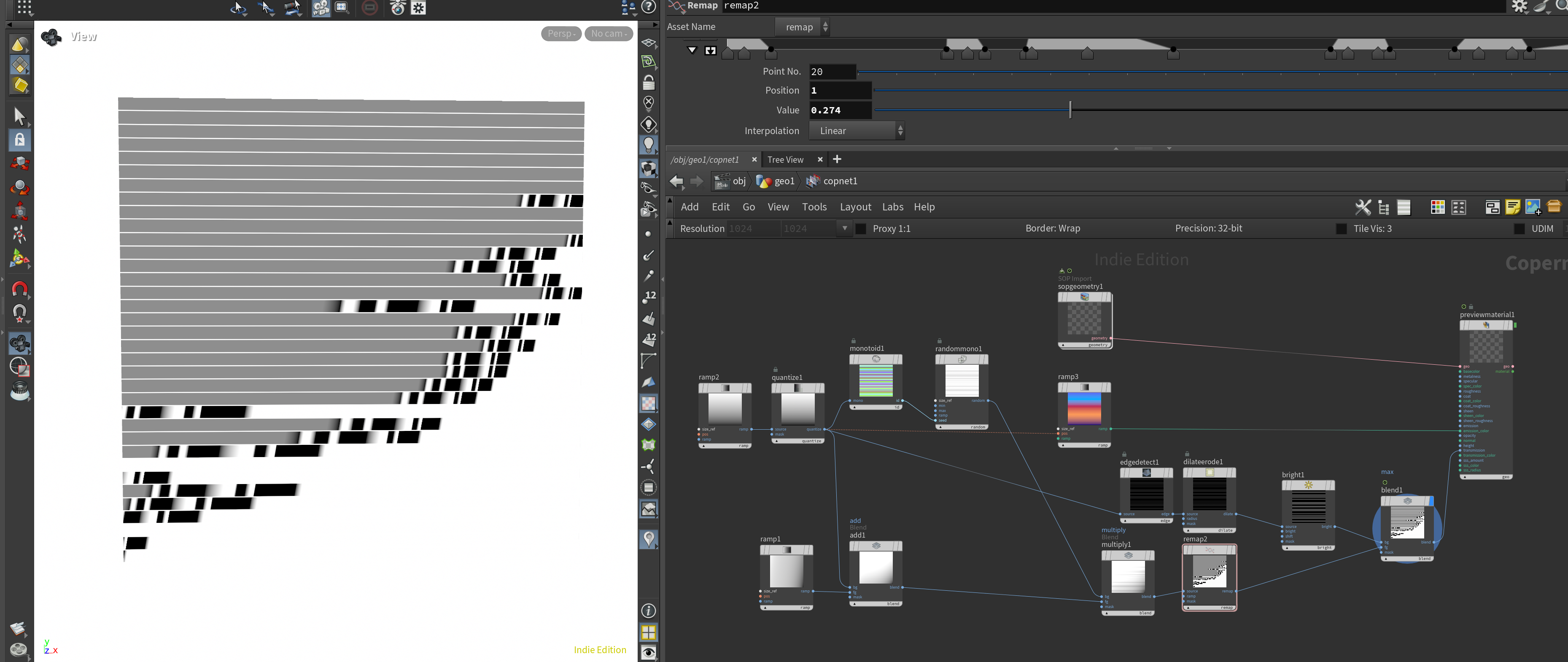Select the arrow Select tool in left toolbar
Screen dimensions: 1568x662
pos(19,116)
